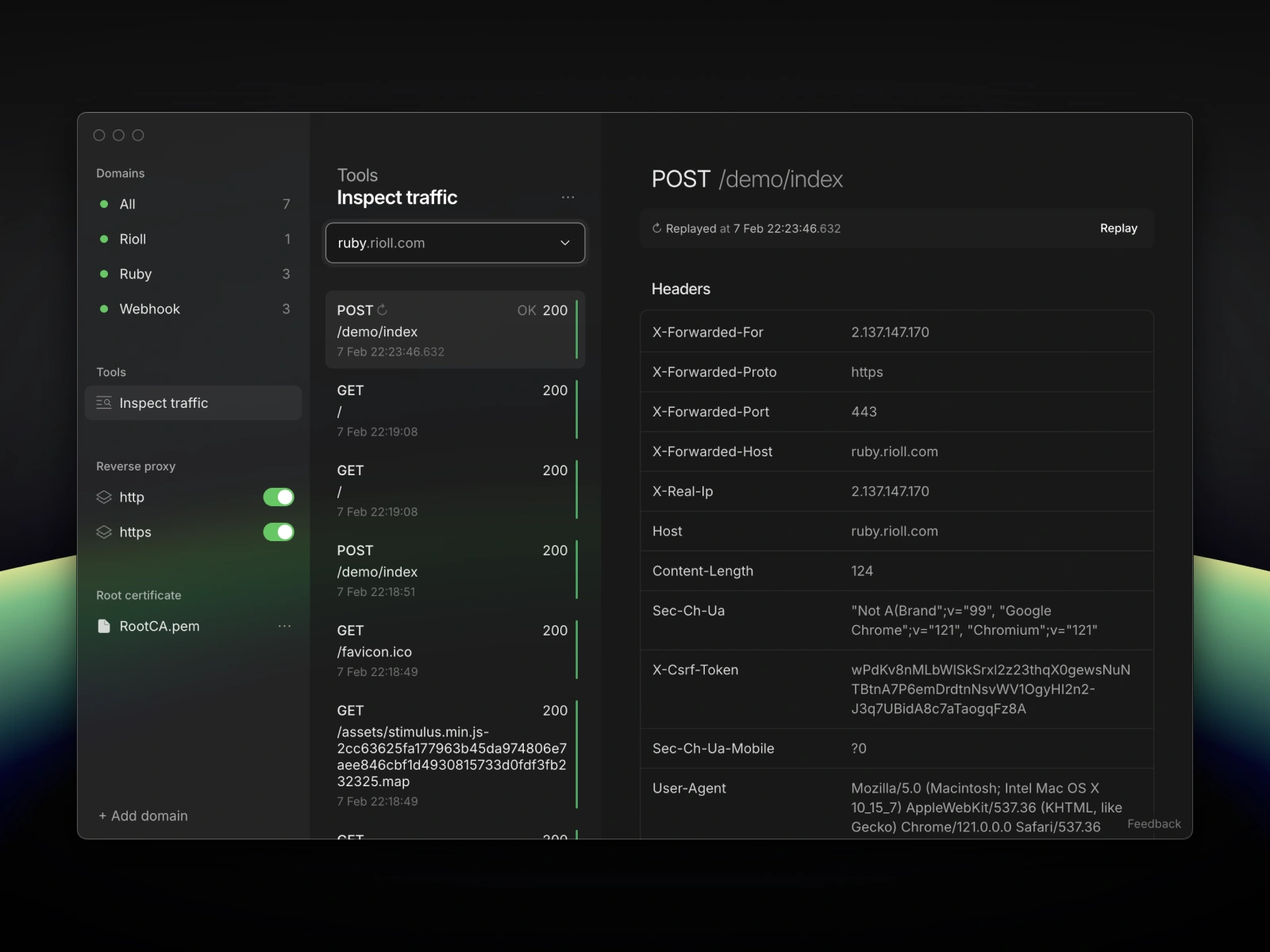1270x952 pixels.
Task: Click the Headers section heading
Action: [681, 289]
